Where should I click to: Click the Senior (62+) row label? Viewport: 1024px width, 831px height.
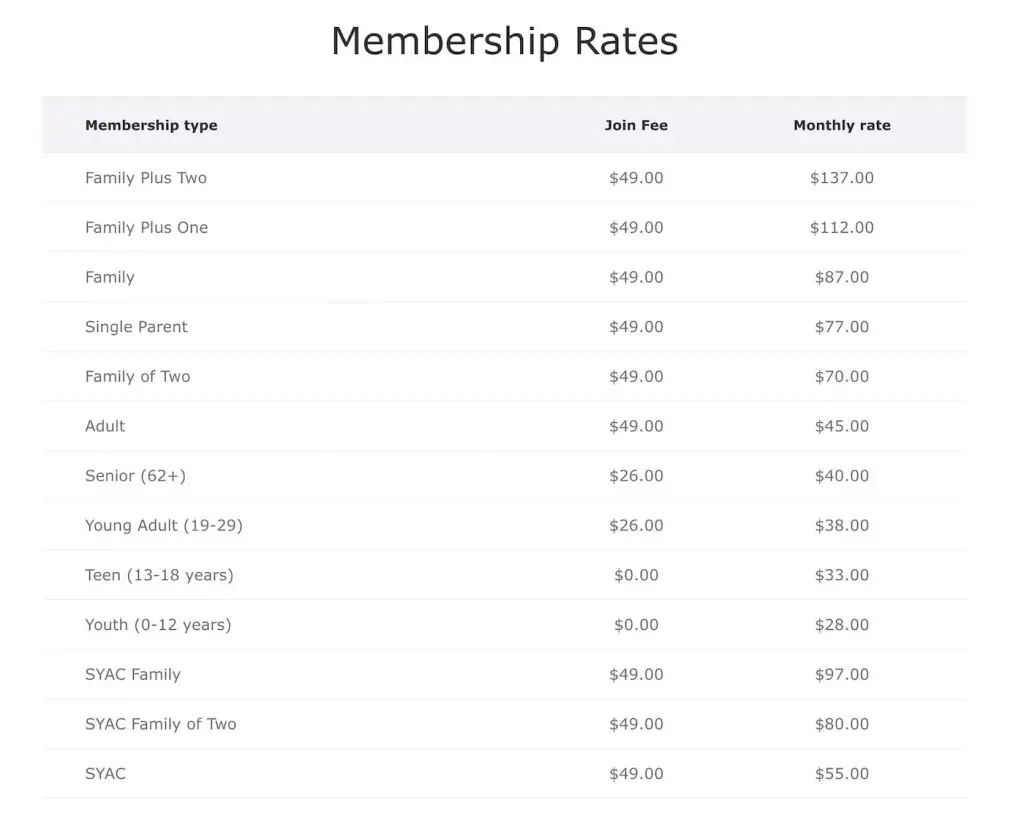[135, 476]
